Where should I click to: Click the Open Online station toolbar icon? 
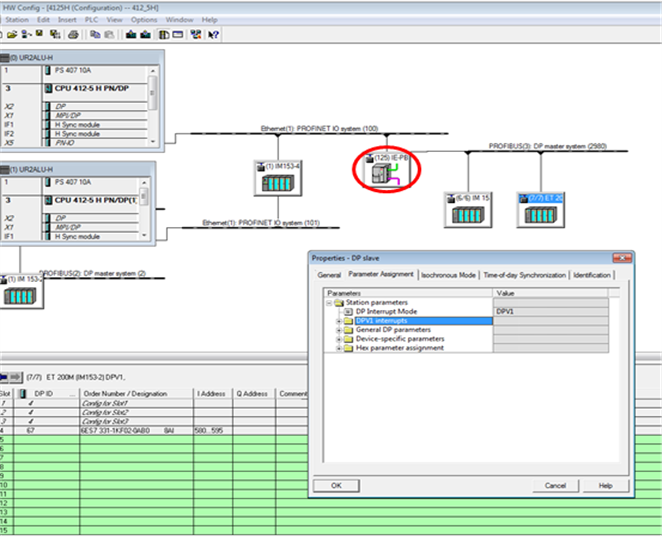(x=26, y=35)
